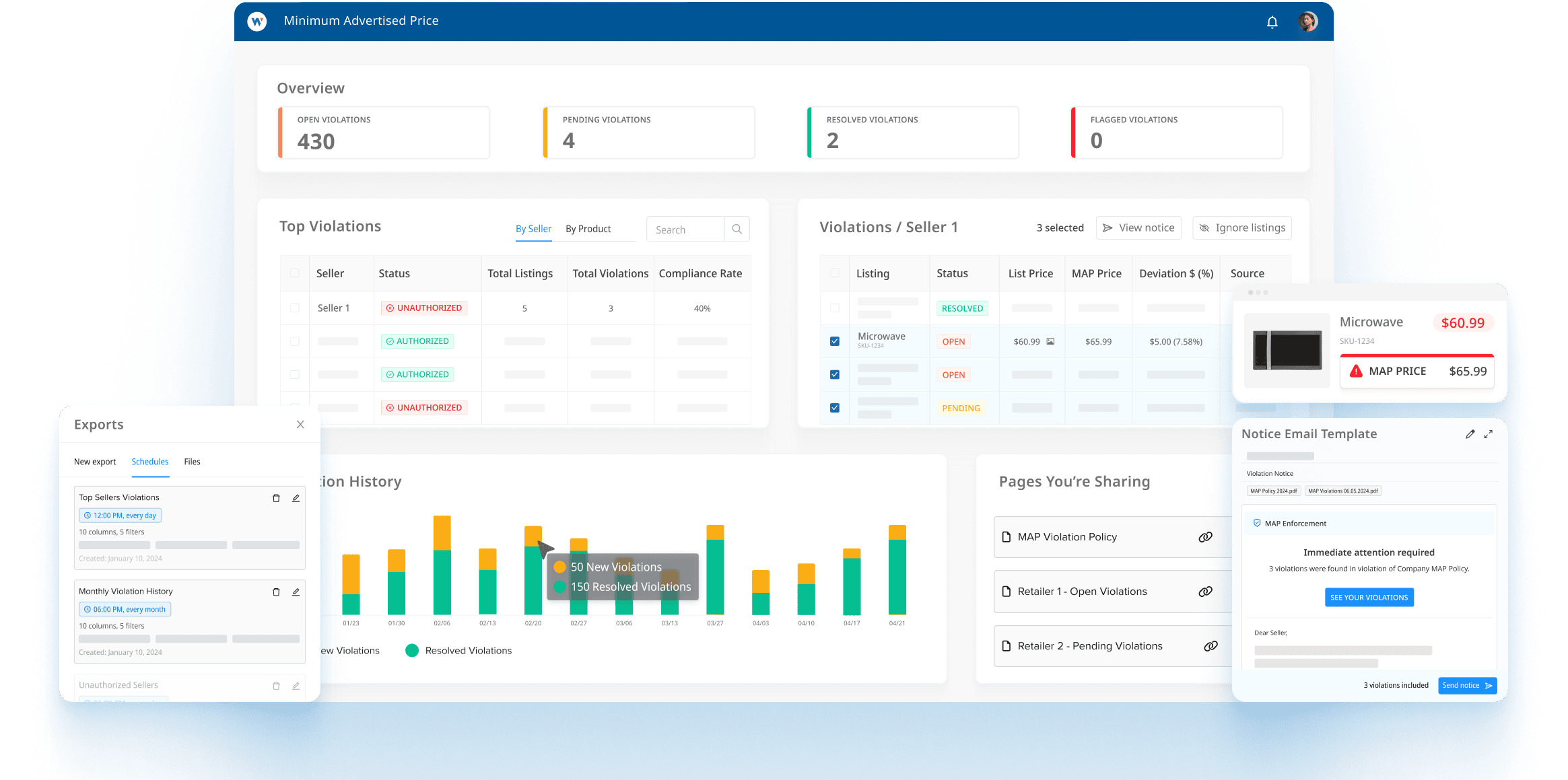Open the Files tab in Exports
1568x780 pixels.
click(x=192, y=462)
